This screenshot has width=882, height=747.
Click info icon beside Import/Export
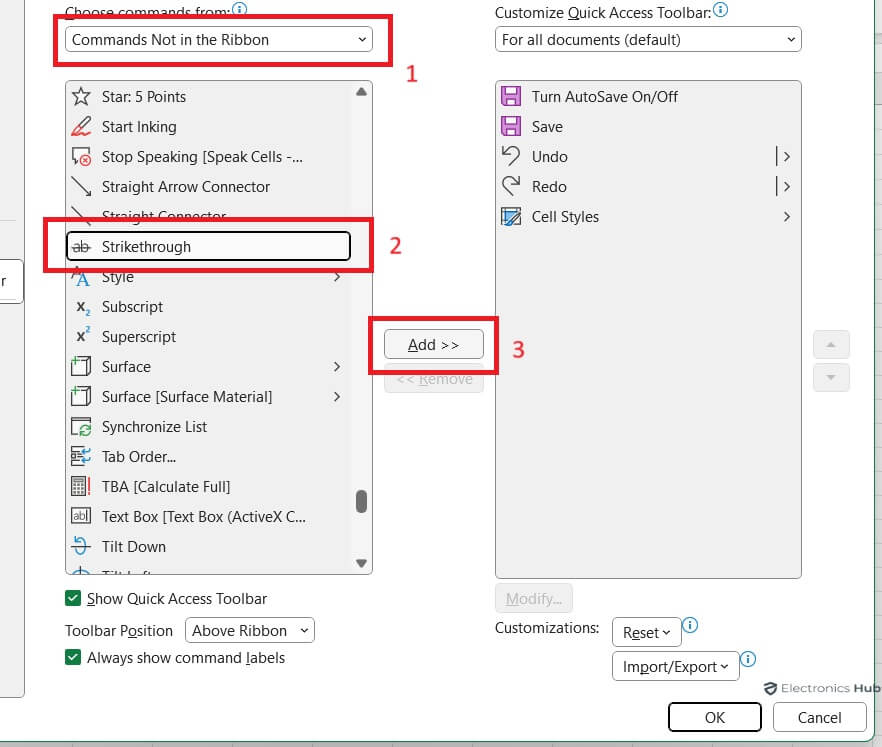[748, 659]
